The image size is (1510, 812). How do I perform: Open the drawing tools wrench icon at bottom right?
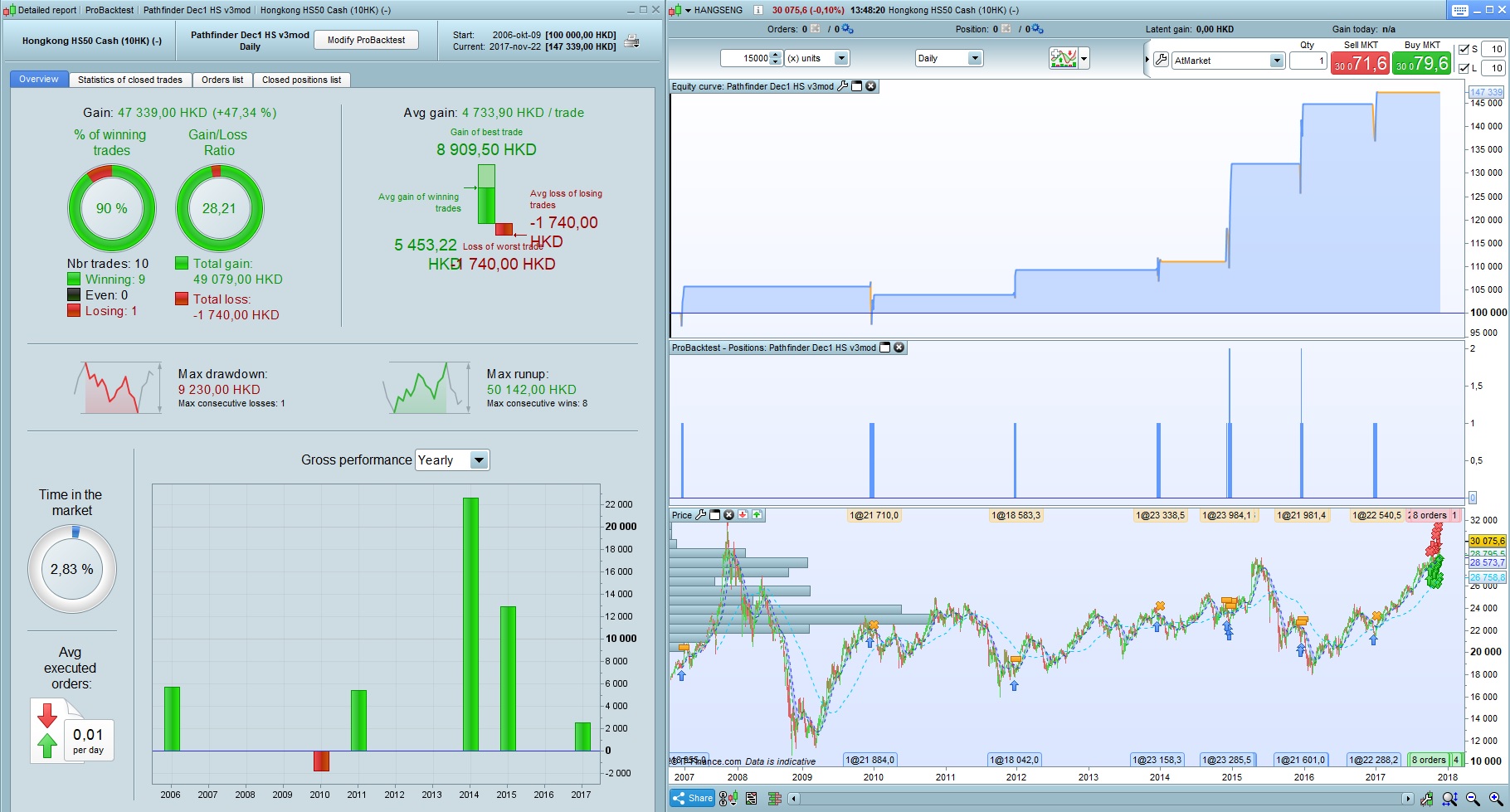pyautogui.click(x=1426, y=799)
